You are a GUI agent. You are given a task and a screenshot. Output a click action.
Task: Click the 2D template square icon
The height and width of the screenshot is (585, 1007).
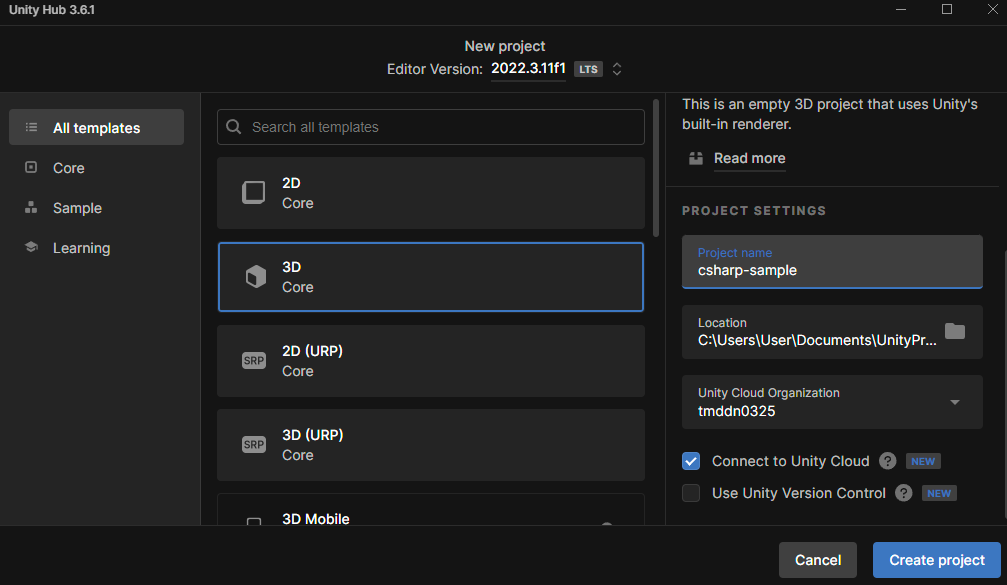254,192
